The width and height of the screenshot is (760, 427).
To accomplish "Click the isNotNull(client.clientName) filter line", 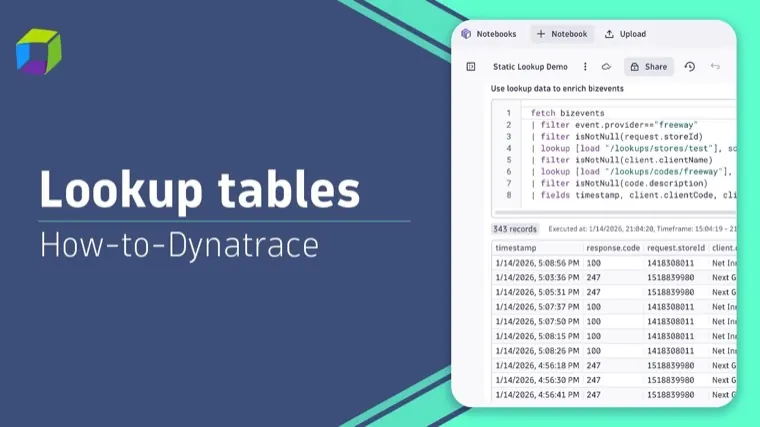I will coord(622,160).
